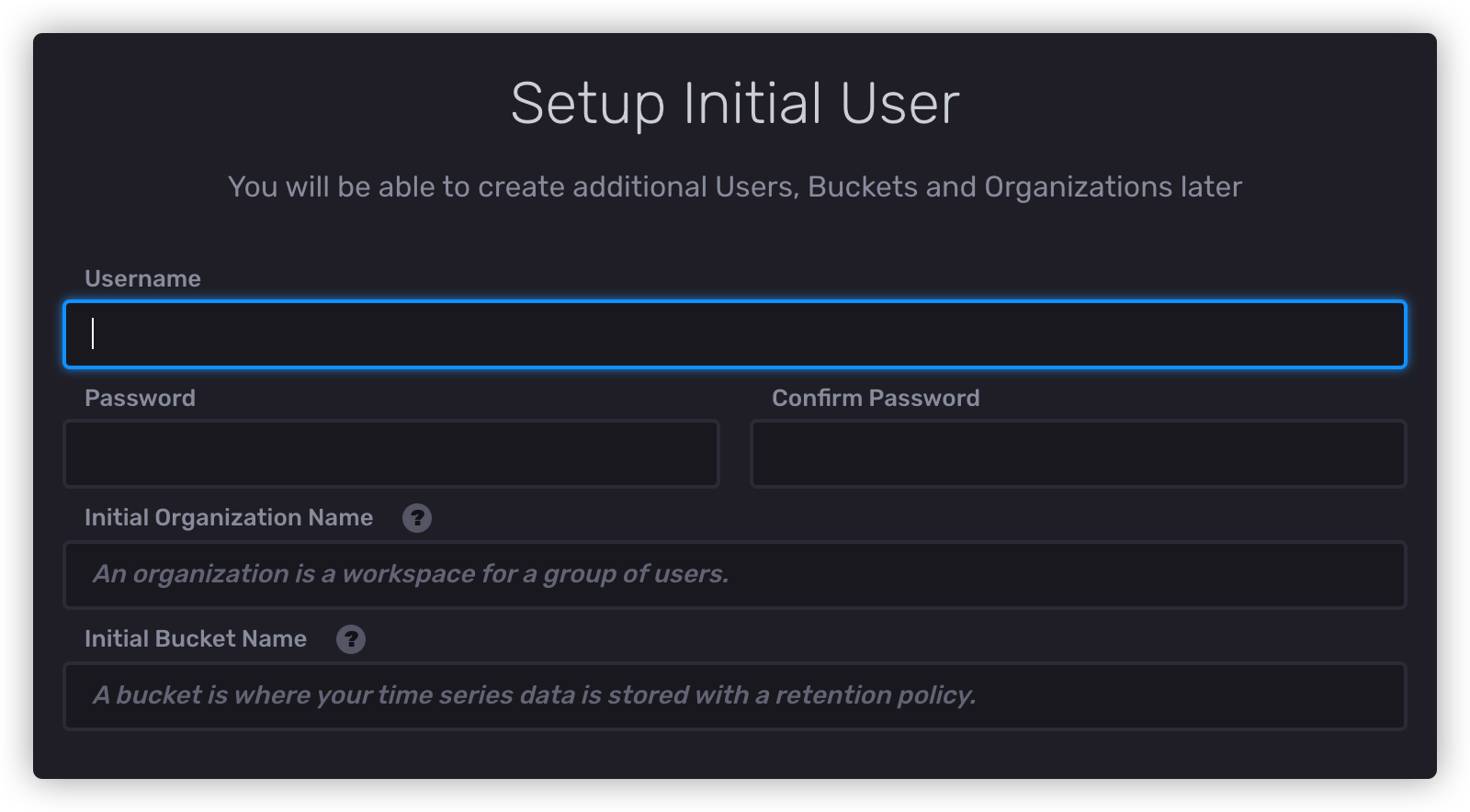
Task: Click the "Confirm Password" label
Action: click(x=876, y=398)
